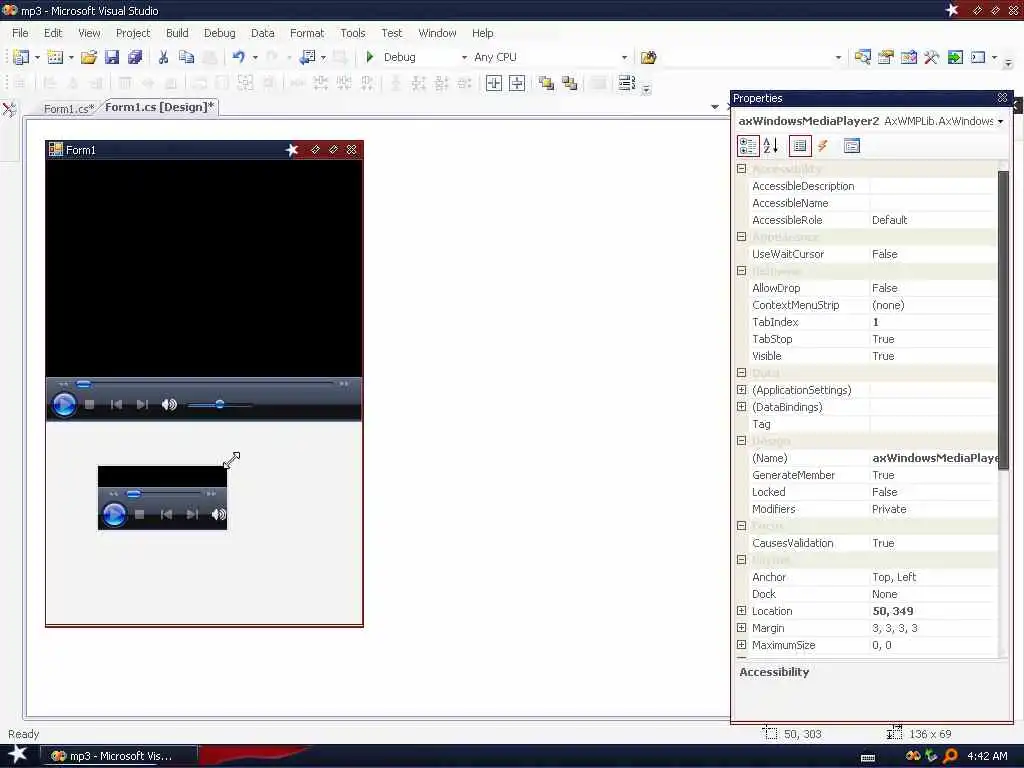Screen dimensions: 1024x768
Task: Save the current file with the single floppy disk icon
Action: pos(112,57)
